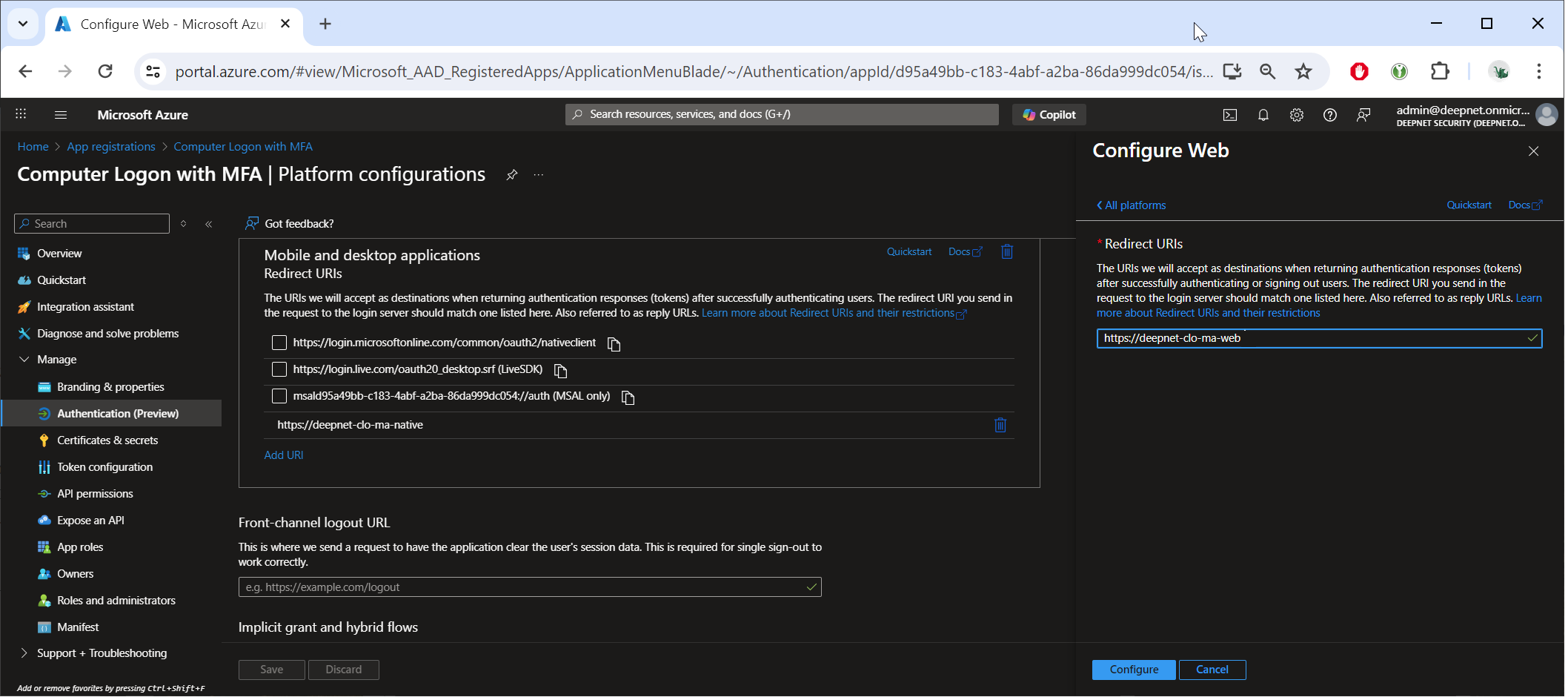Collapse the Manage section

(24, 360)
